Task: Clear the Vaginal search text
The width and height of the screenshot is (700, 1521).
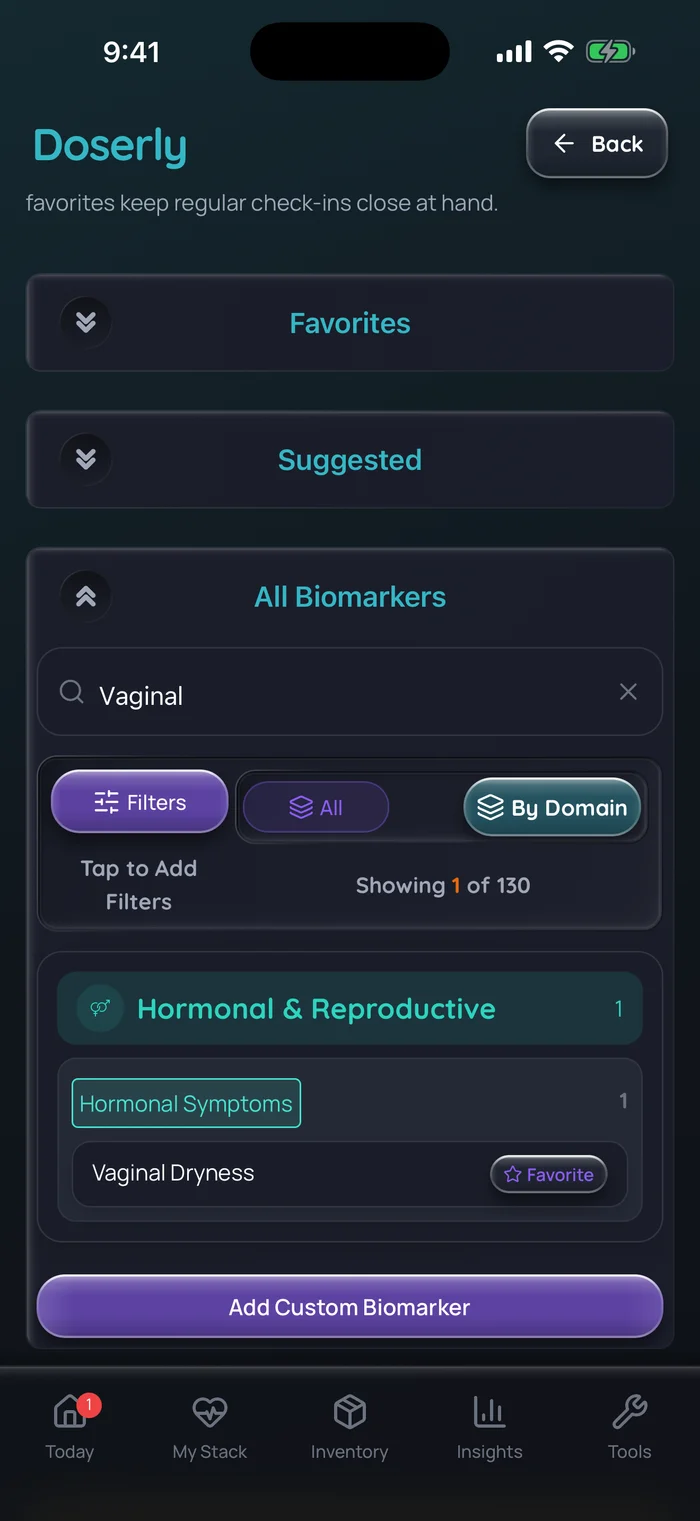Action: tap(628, 692)
